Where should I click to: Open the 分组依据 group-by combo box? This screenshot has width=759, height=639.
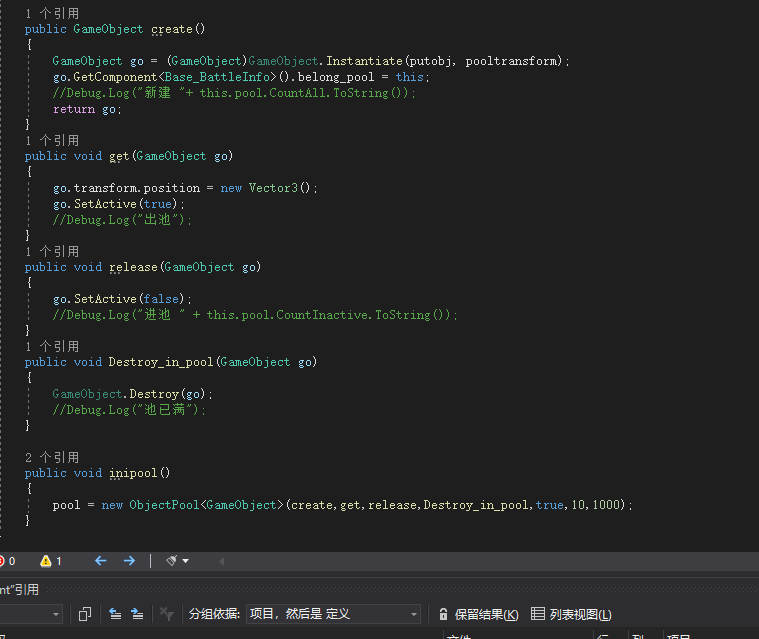click(x=333, y=614)
